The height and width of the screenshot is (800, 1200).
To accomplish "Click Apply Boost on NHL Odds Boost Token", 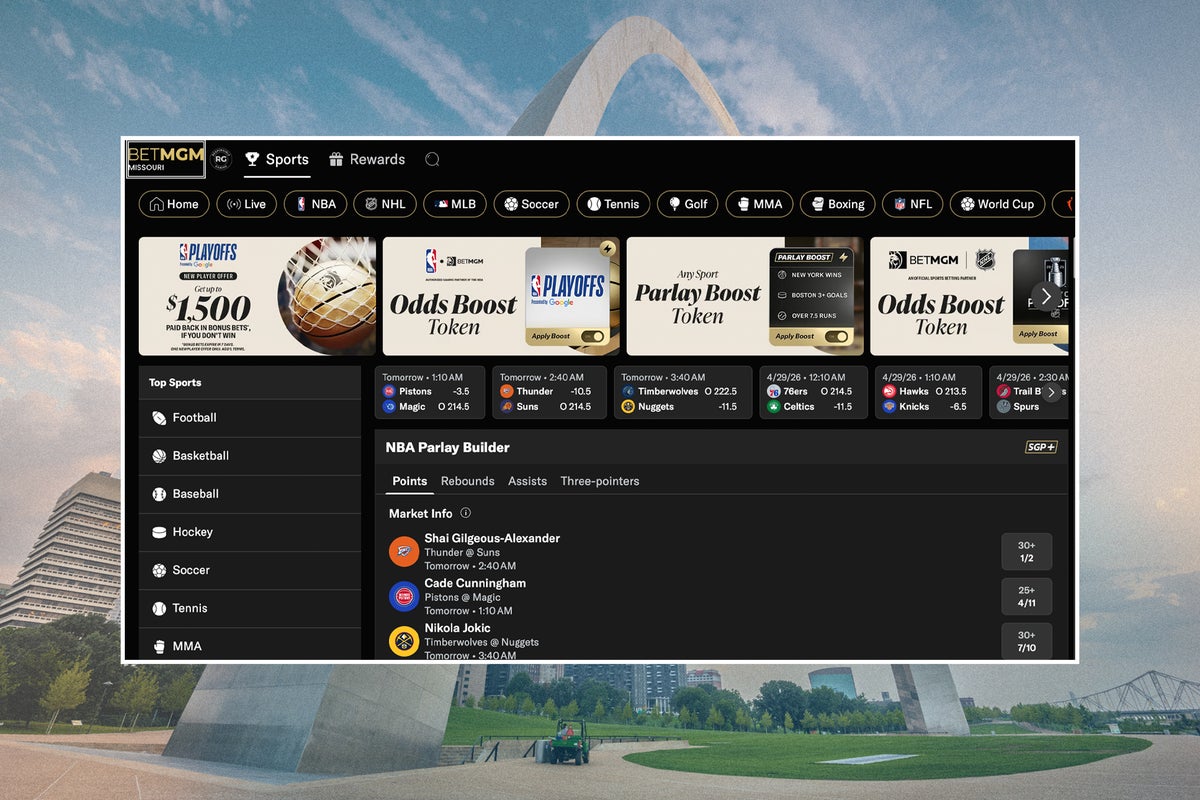I will coord(1038,334).
